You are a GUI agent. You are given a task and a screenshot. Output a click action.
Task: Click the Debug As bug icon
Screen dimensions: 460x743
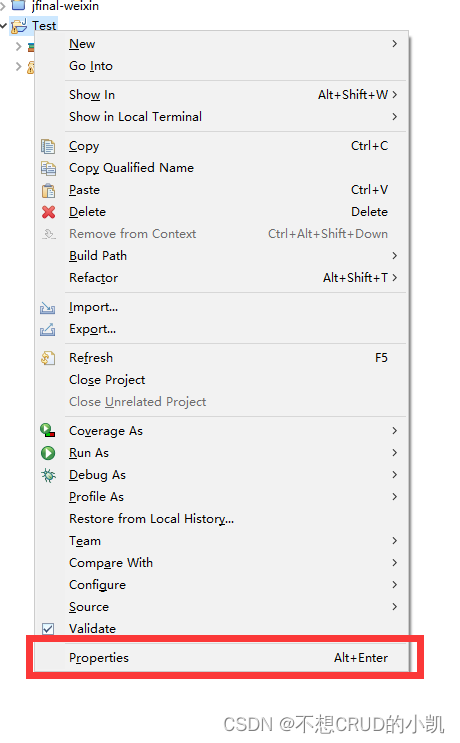point(48,475)
